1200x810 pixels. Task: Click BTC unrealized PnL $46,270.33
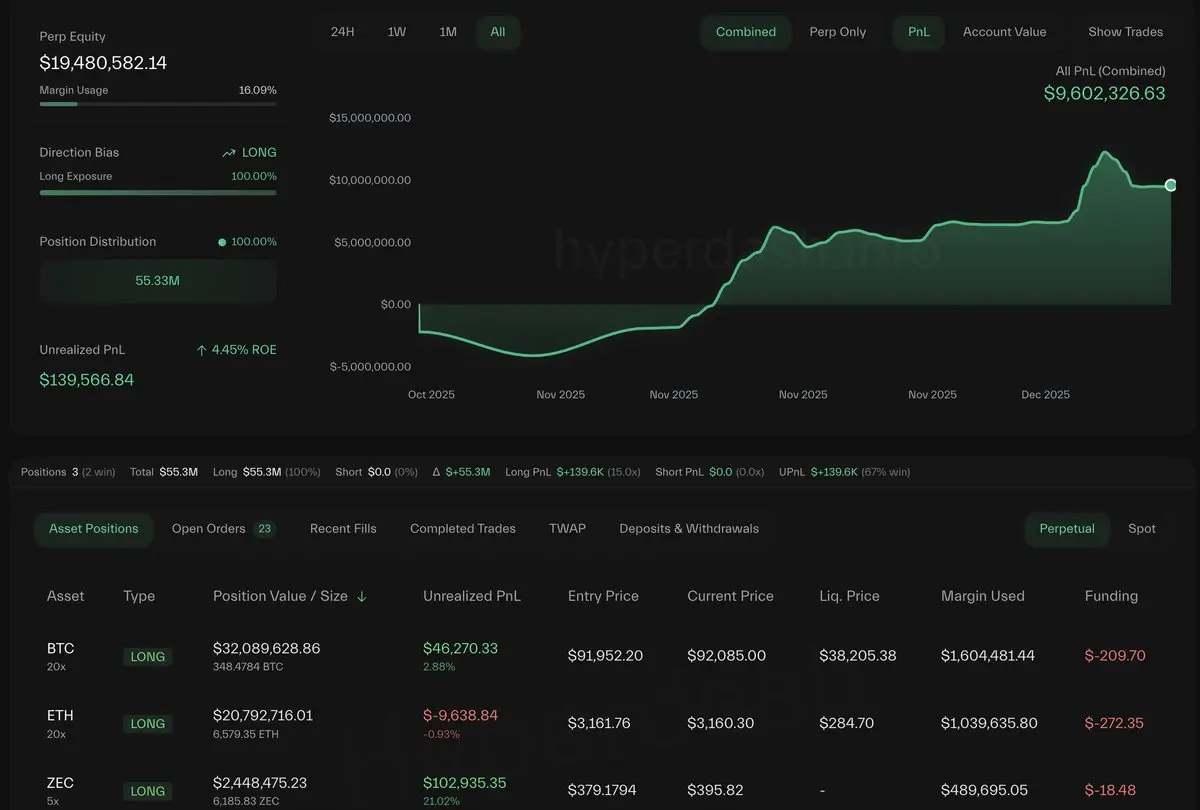[460, 648]
